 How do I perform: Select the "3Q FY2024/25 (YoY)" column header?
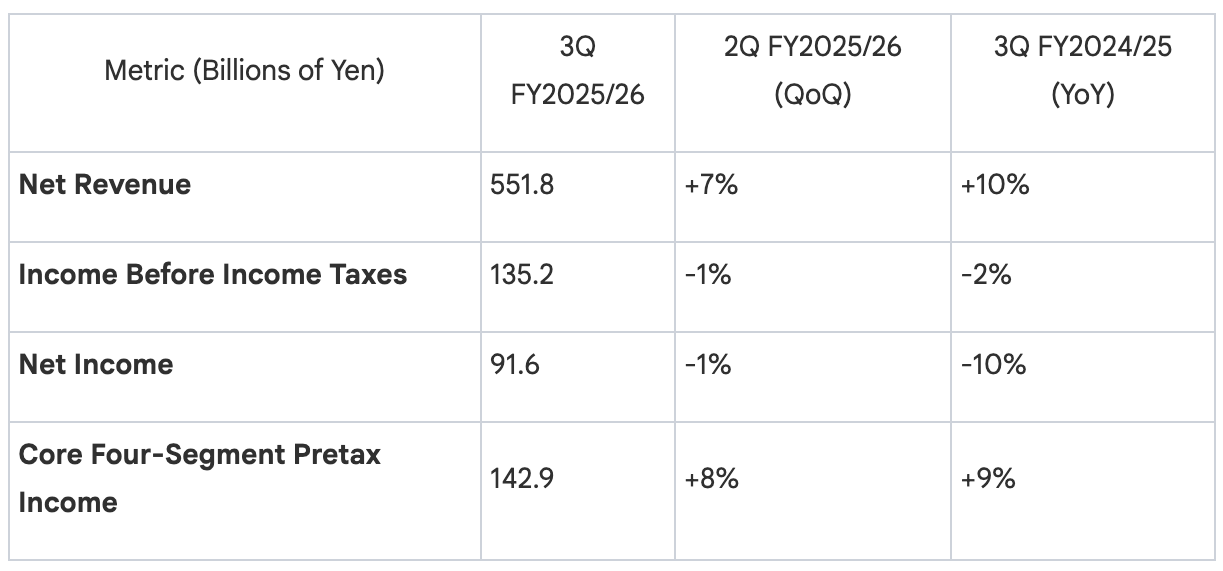point(1082,71)
